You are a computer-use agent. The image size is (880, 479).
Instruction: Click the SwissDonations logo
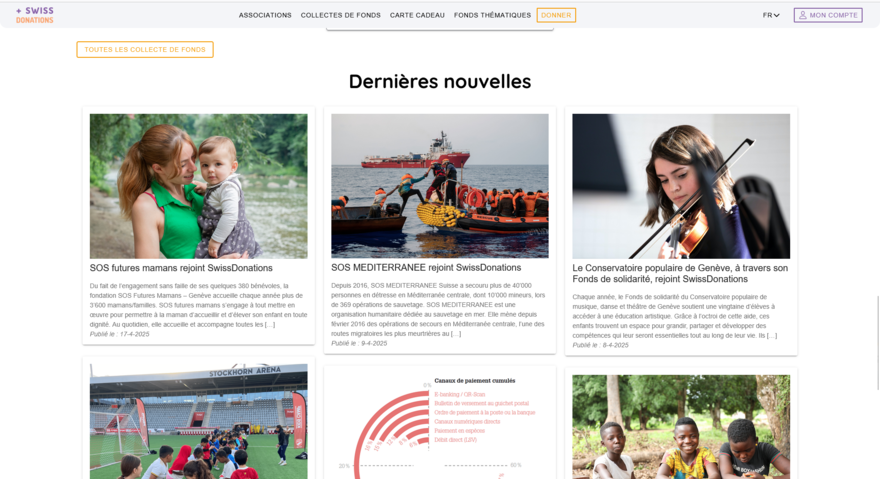click(35, 15)
